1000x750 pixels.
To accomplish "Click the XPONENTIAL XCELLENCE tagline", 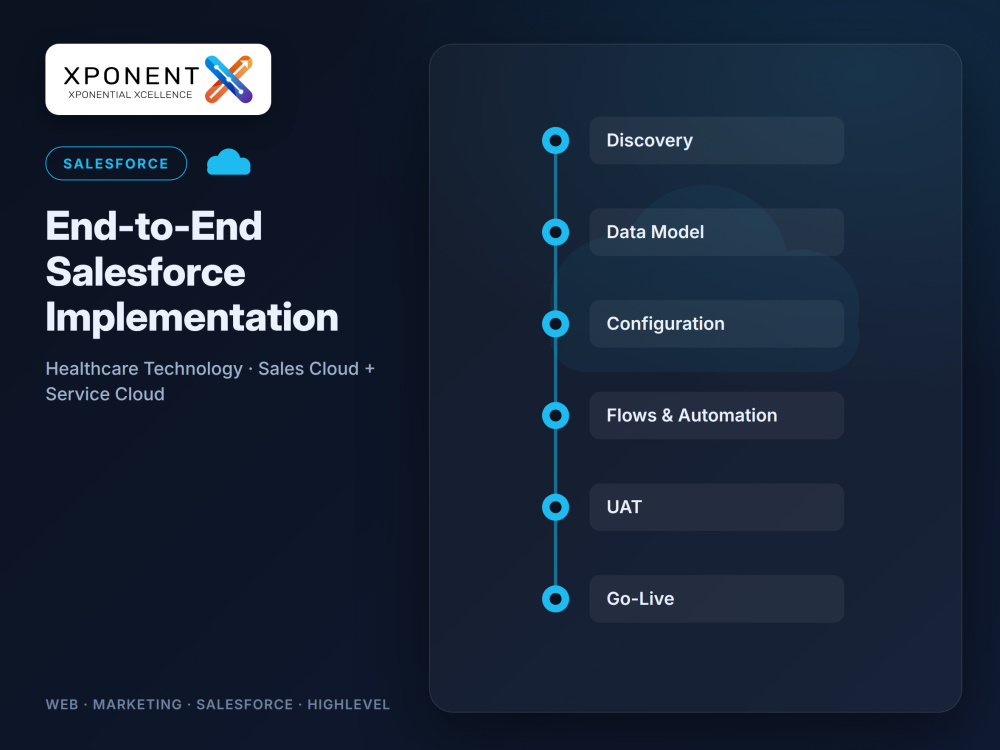I will pos(130,95).
